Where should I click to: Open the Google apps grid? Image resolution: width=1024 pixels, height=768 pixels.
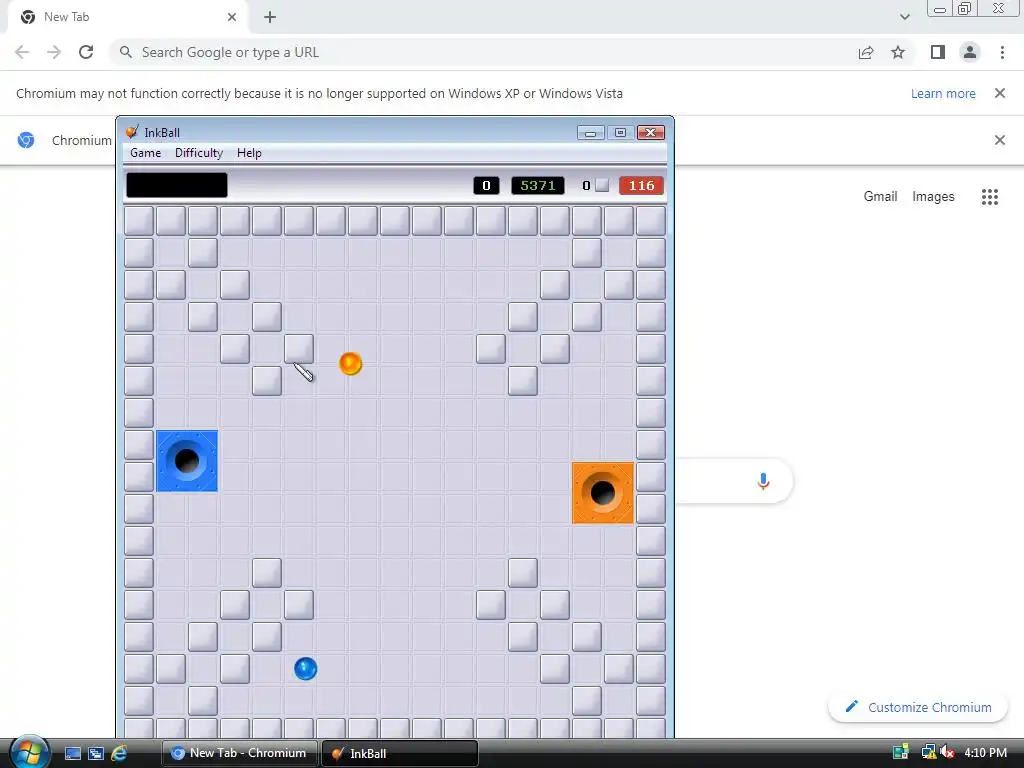click(x=989, y=197)
